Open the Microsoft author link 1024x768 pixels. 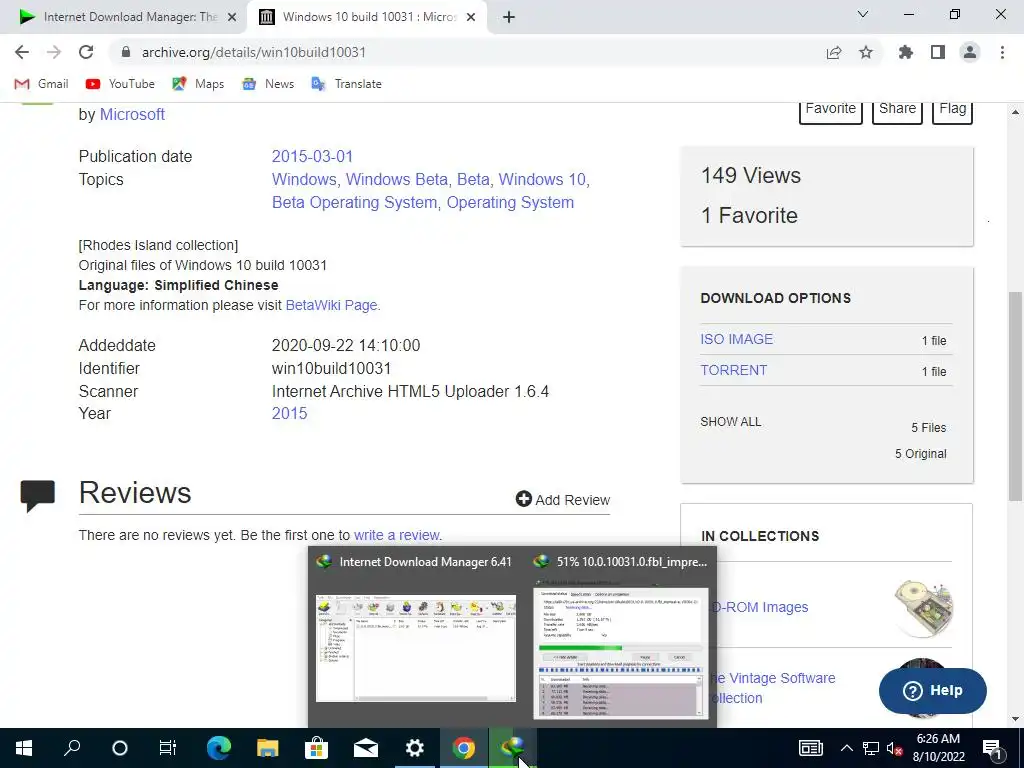point(132,114)
